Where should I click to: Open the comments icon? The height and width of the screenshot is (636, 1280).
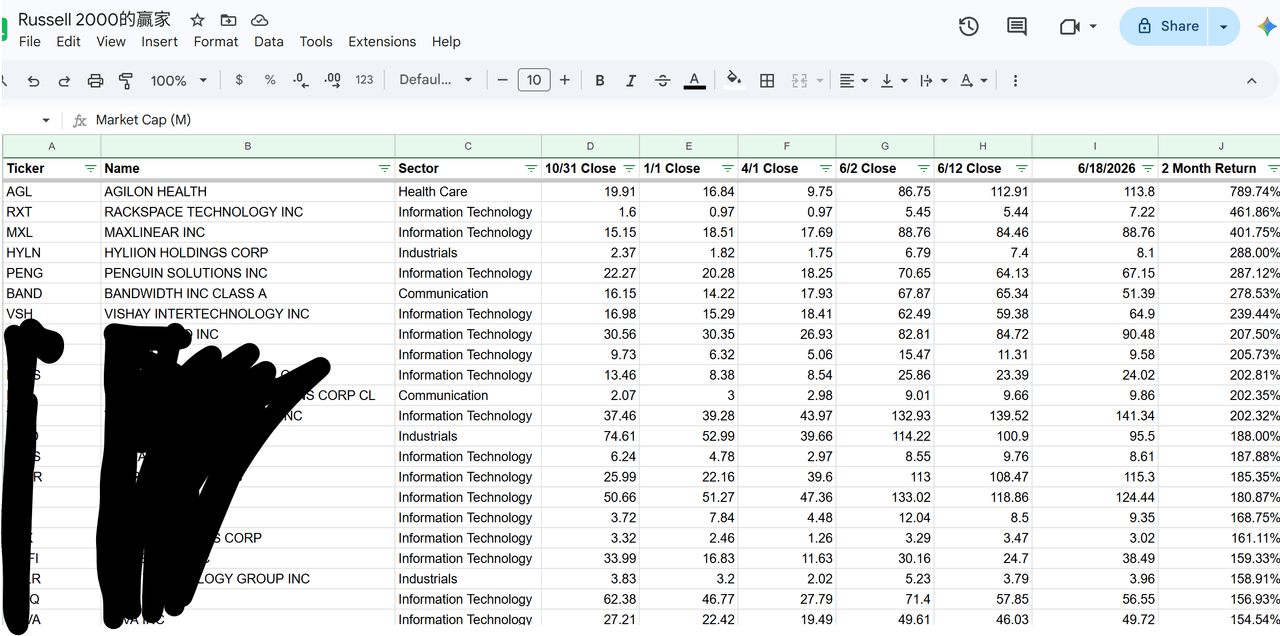[1017, 27]
